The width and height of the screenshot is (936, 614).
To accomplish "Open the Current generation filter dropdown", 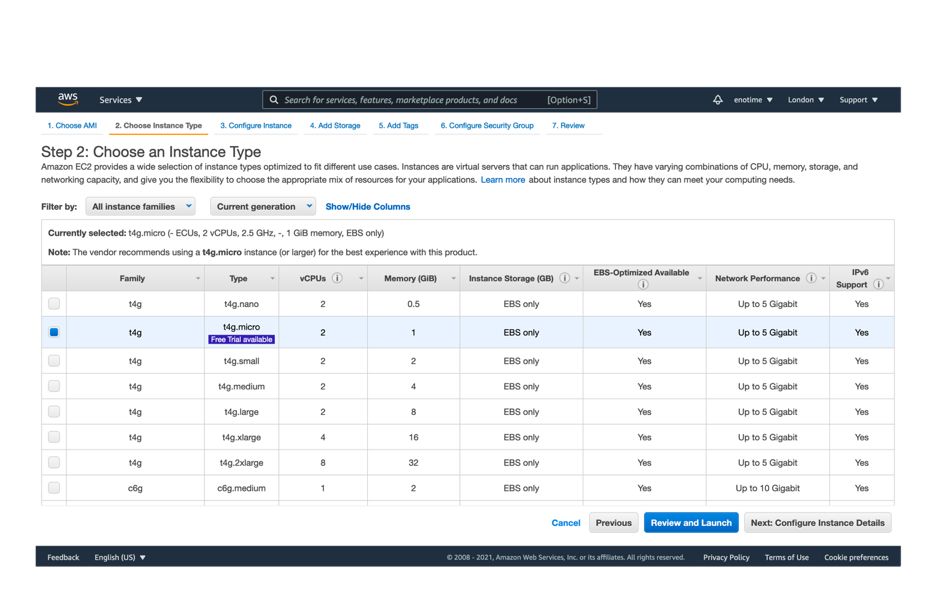I will [263, 206].
